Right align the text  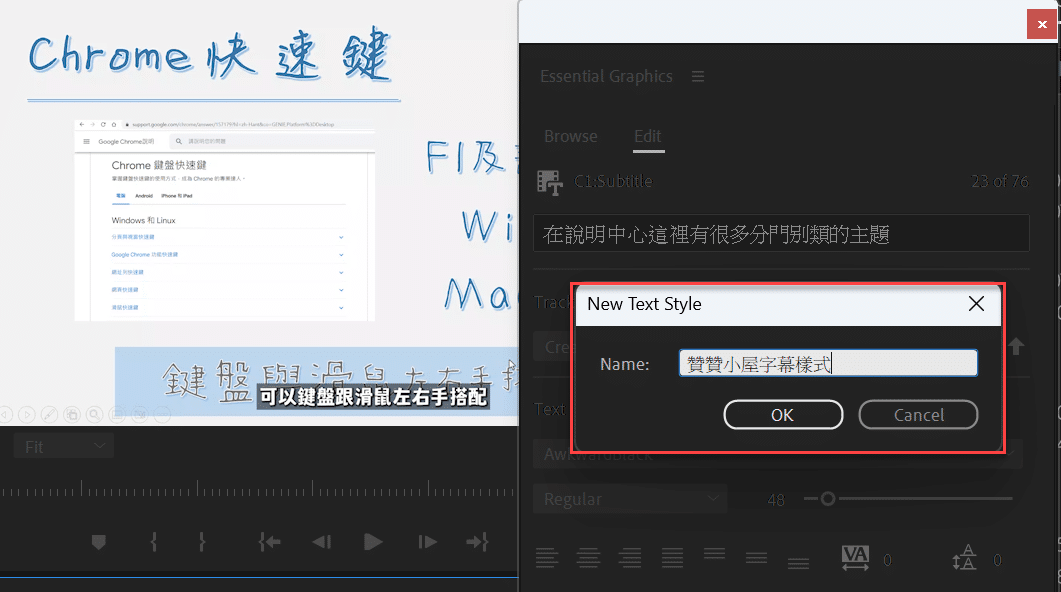630,558
